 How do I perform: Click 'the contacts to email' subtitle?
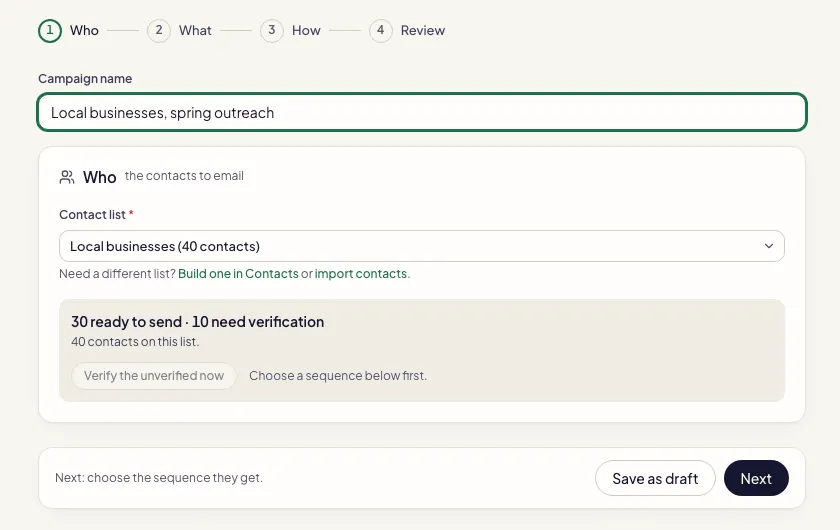coord(184,176)
